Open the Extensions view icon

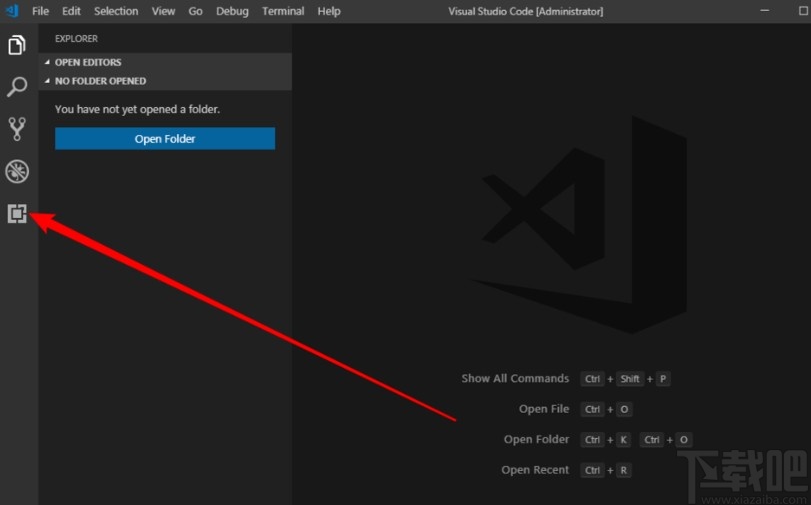coord(17,213)
